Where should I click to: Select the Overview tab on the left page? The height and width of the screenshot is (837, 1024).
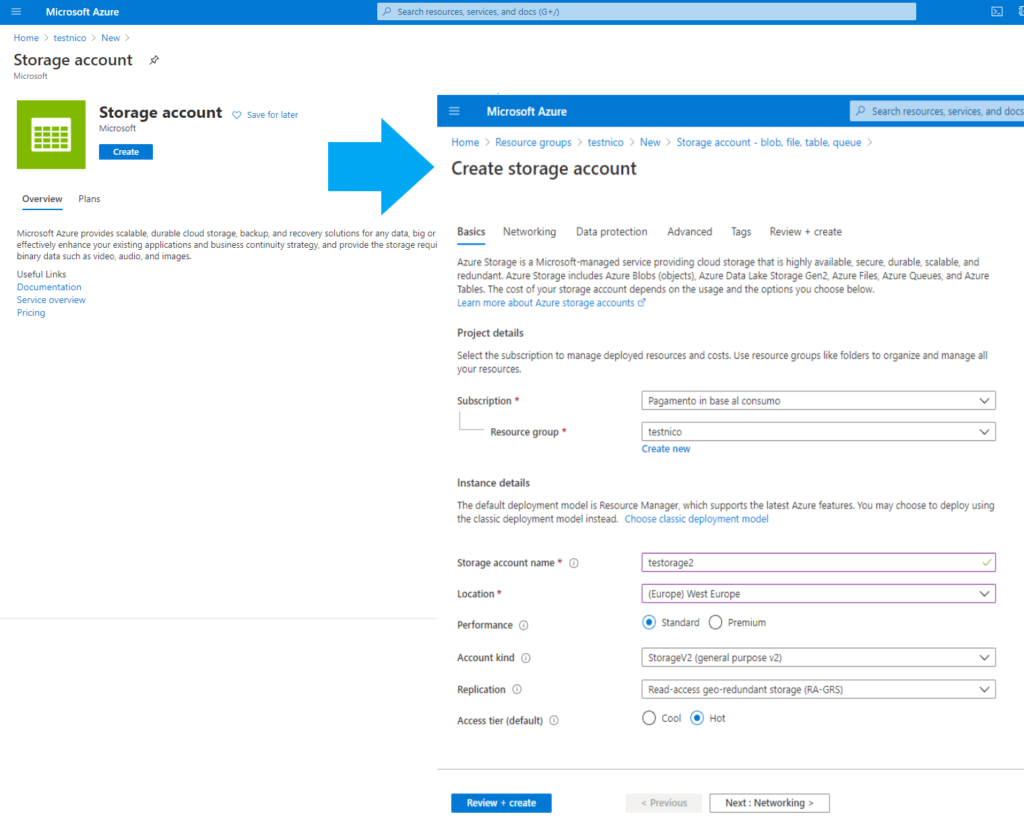point(42,199)
